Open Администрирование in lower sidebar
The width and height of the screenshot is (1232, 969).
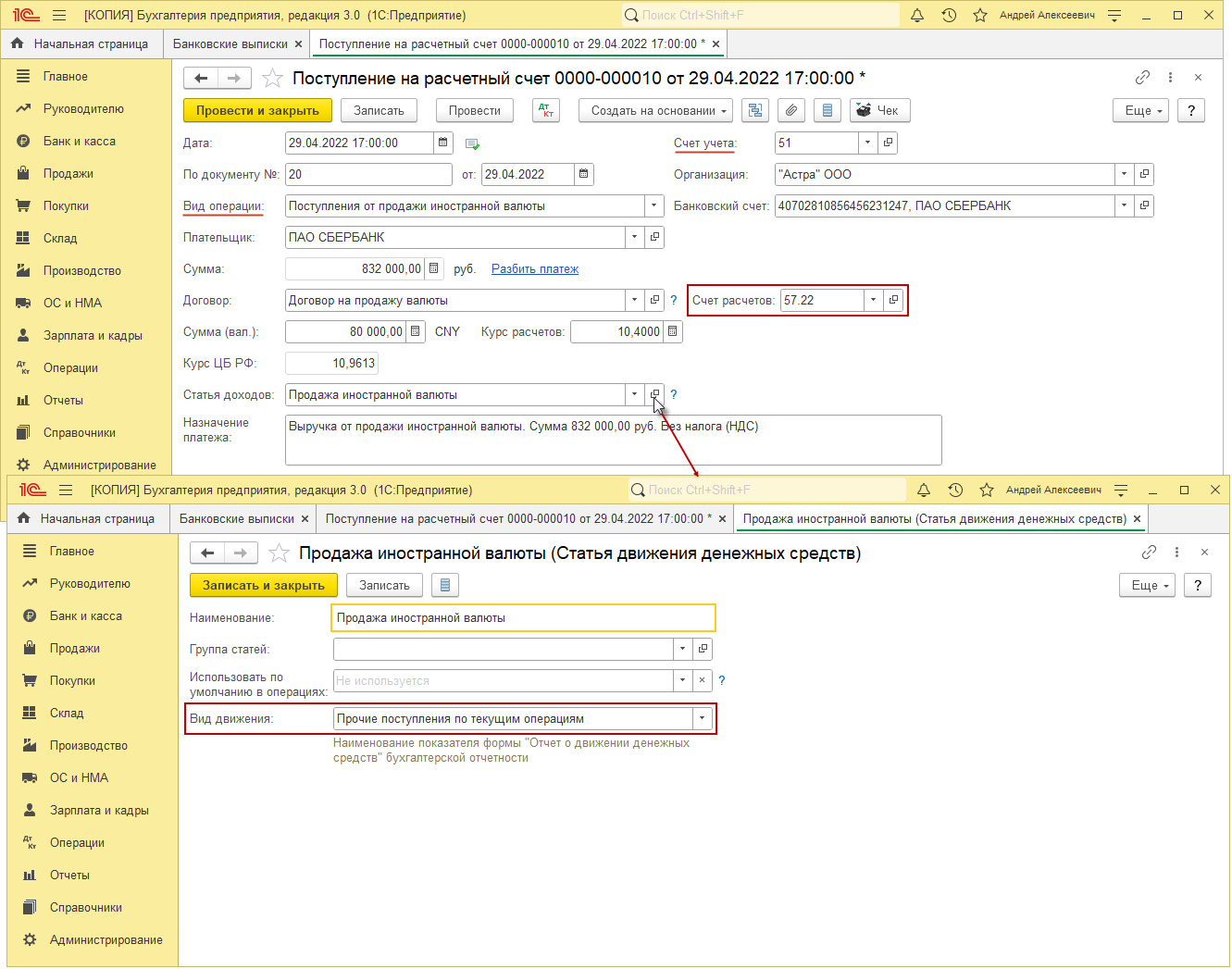tap(106, 939)
